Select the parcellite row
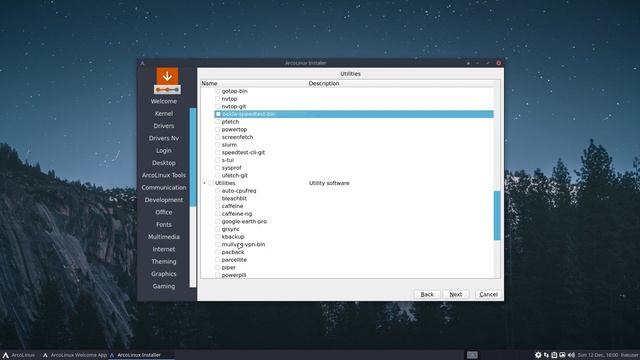This screenshot has height=360, width=640. tap(353, 260)
